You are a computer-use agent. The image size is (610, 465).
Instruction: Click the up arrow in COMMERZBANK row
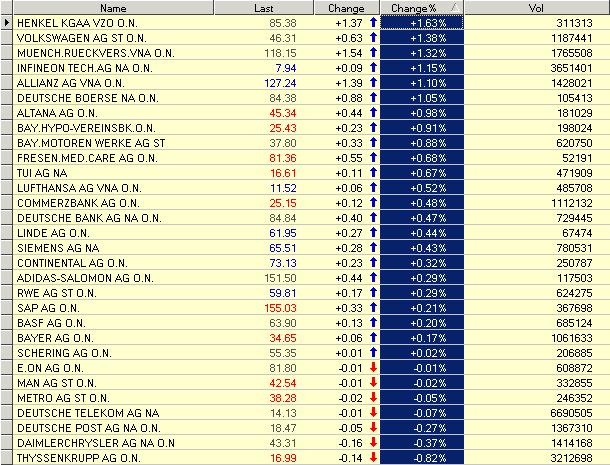coord(373,203)
